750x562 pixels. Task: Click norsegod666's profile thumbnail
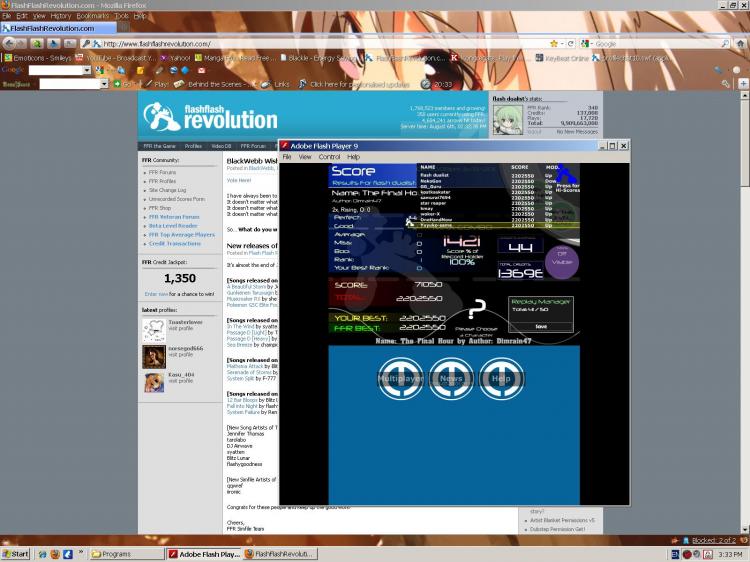[154, 356]
